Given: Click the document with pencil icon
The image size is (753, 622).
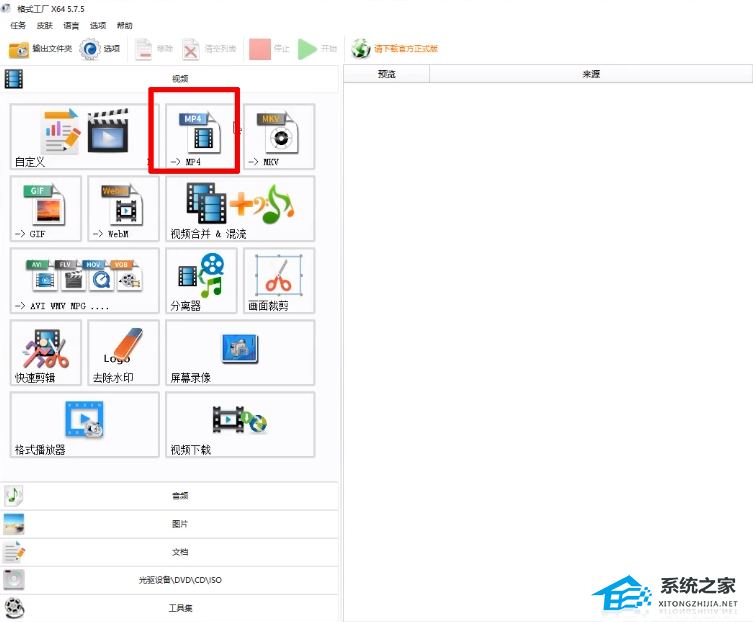Looking at the screenshot, I should tap(14, 552).
